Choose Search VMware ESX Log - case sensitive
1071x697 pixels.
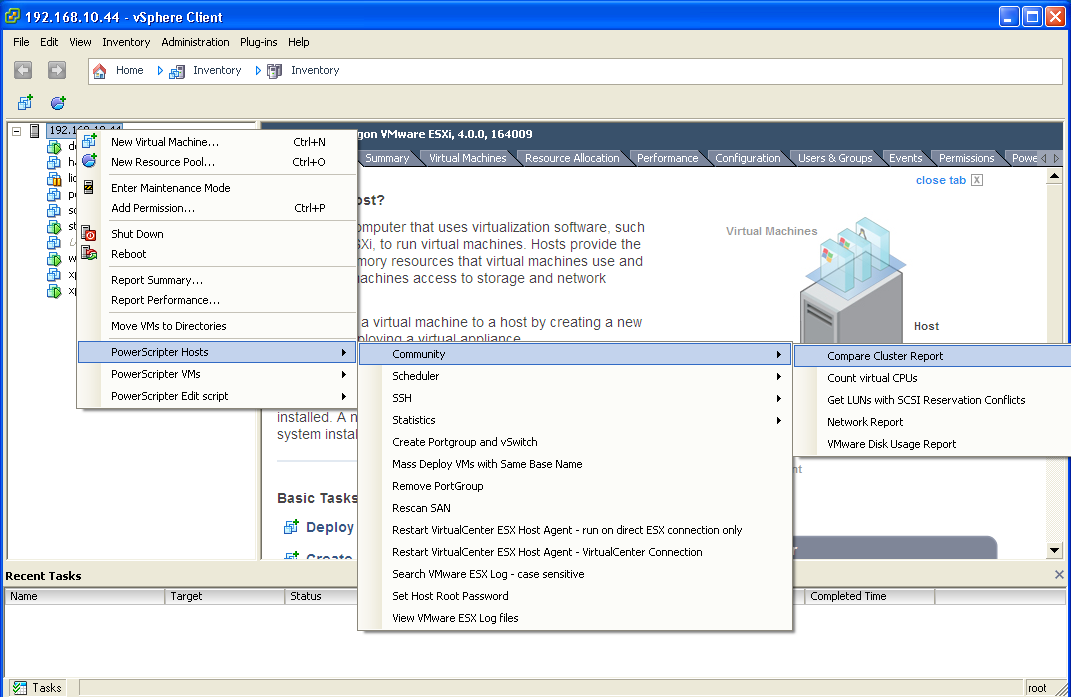coord(575,574)
